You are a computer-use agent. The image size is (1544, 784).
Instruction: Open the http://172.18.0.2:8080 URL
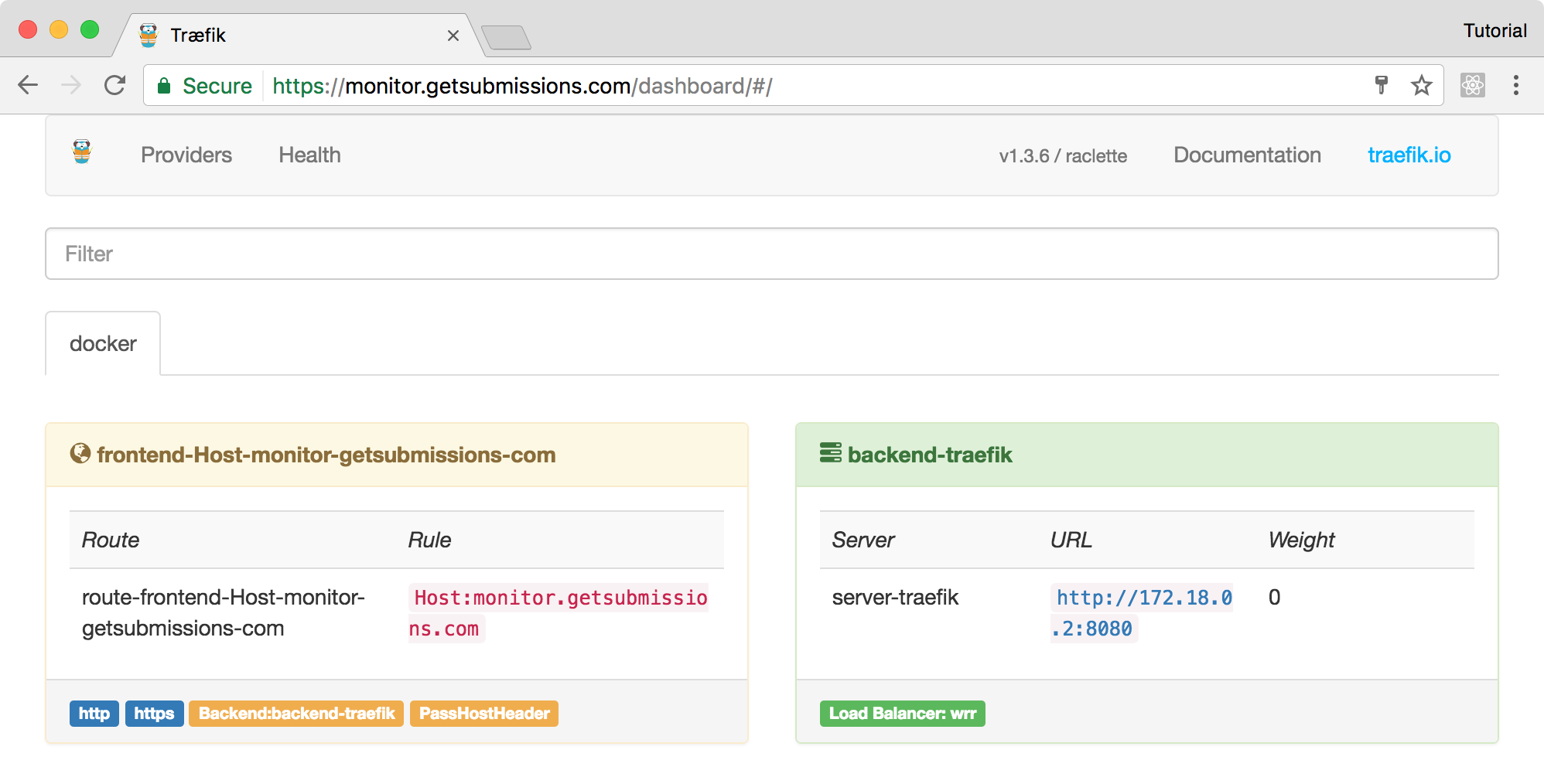click(1142, 613)
